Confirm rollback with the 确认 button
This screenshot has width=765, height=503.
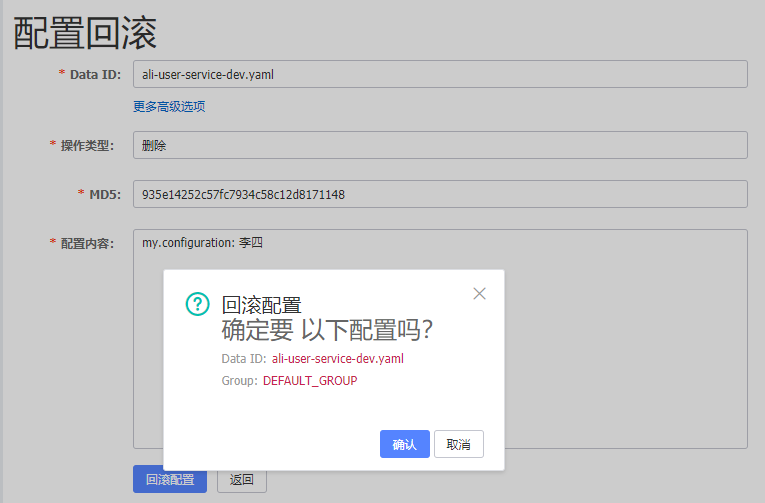(x=404, y=444)
